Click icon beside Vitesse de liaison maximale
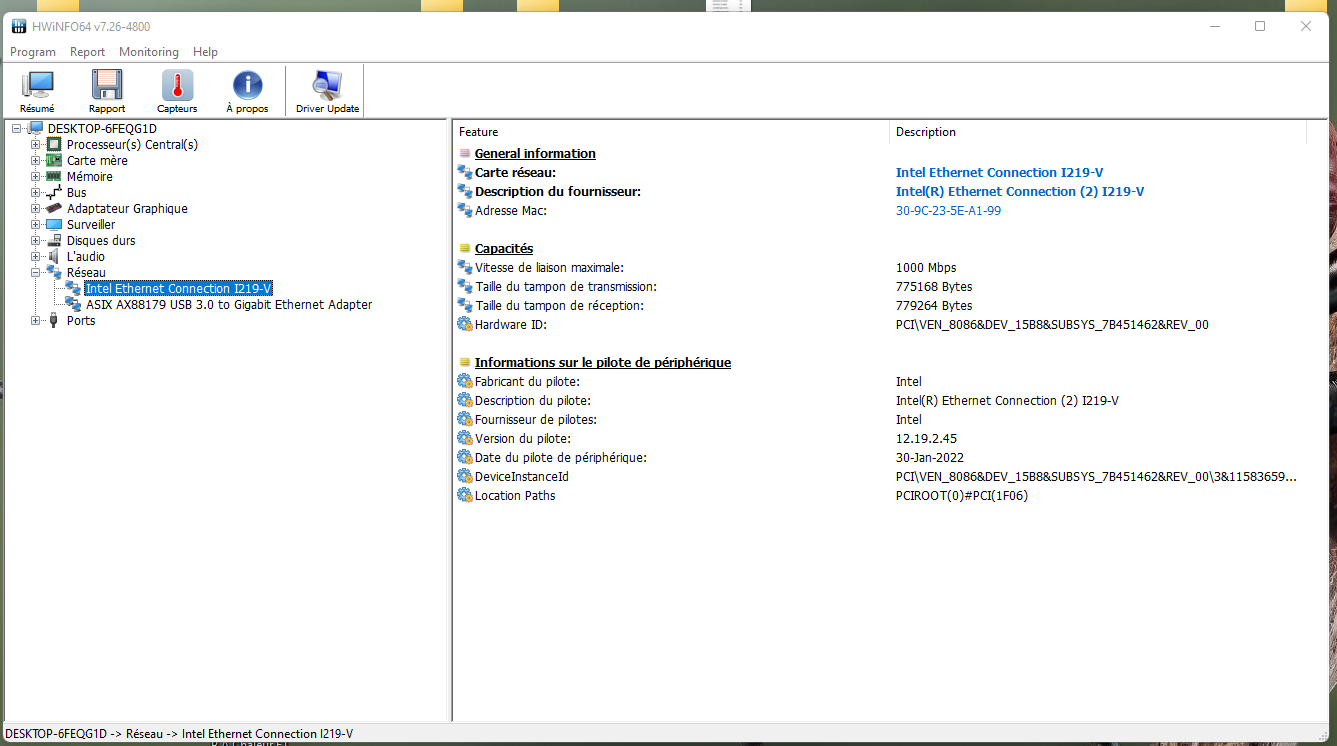Screen dimensions: 1337x746 coord(464,267)
